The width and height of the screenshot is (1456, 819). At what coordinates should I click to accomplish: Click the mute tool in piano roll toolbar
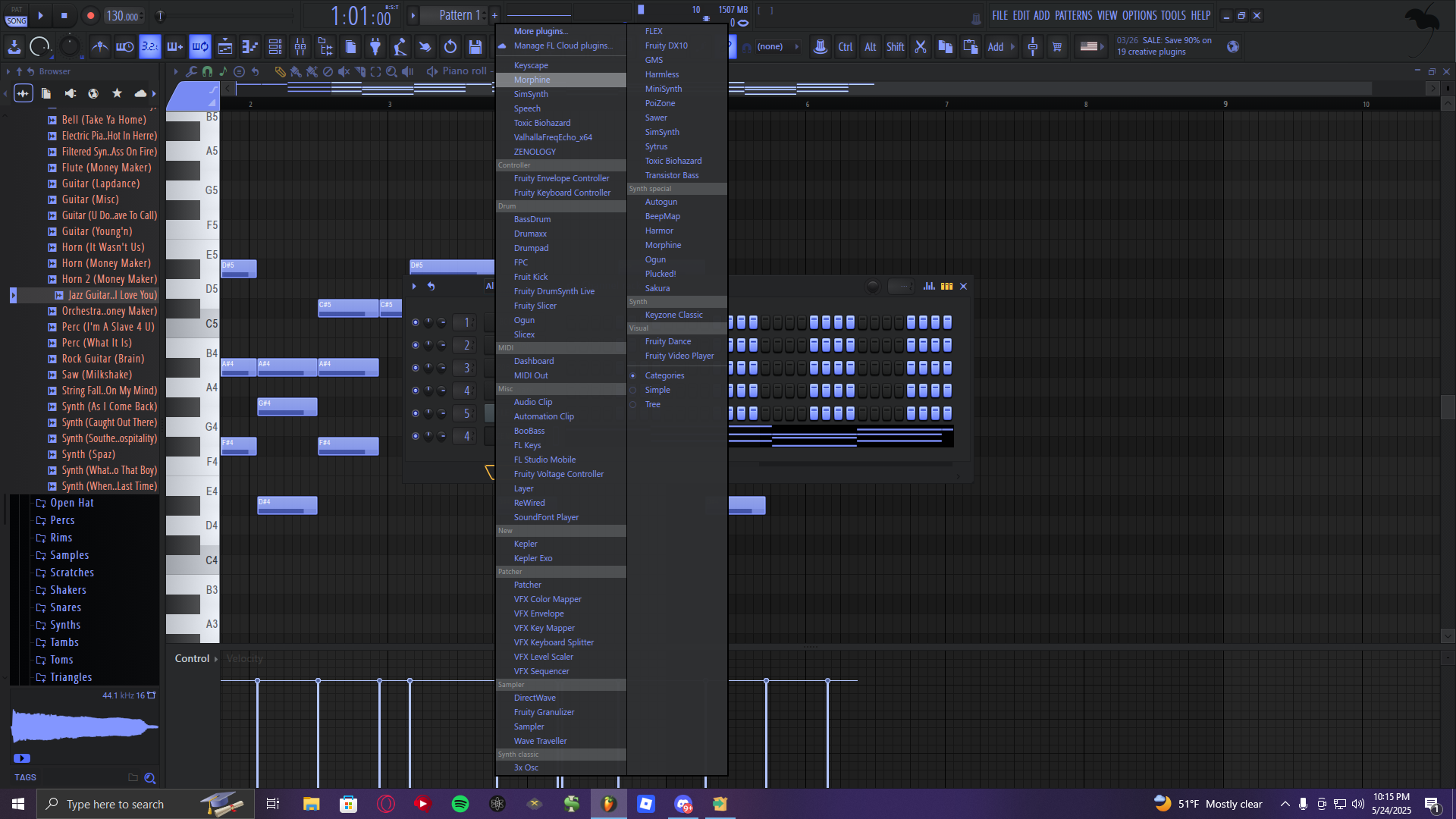click(x=344, y=71)
